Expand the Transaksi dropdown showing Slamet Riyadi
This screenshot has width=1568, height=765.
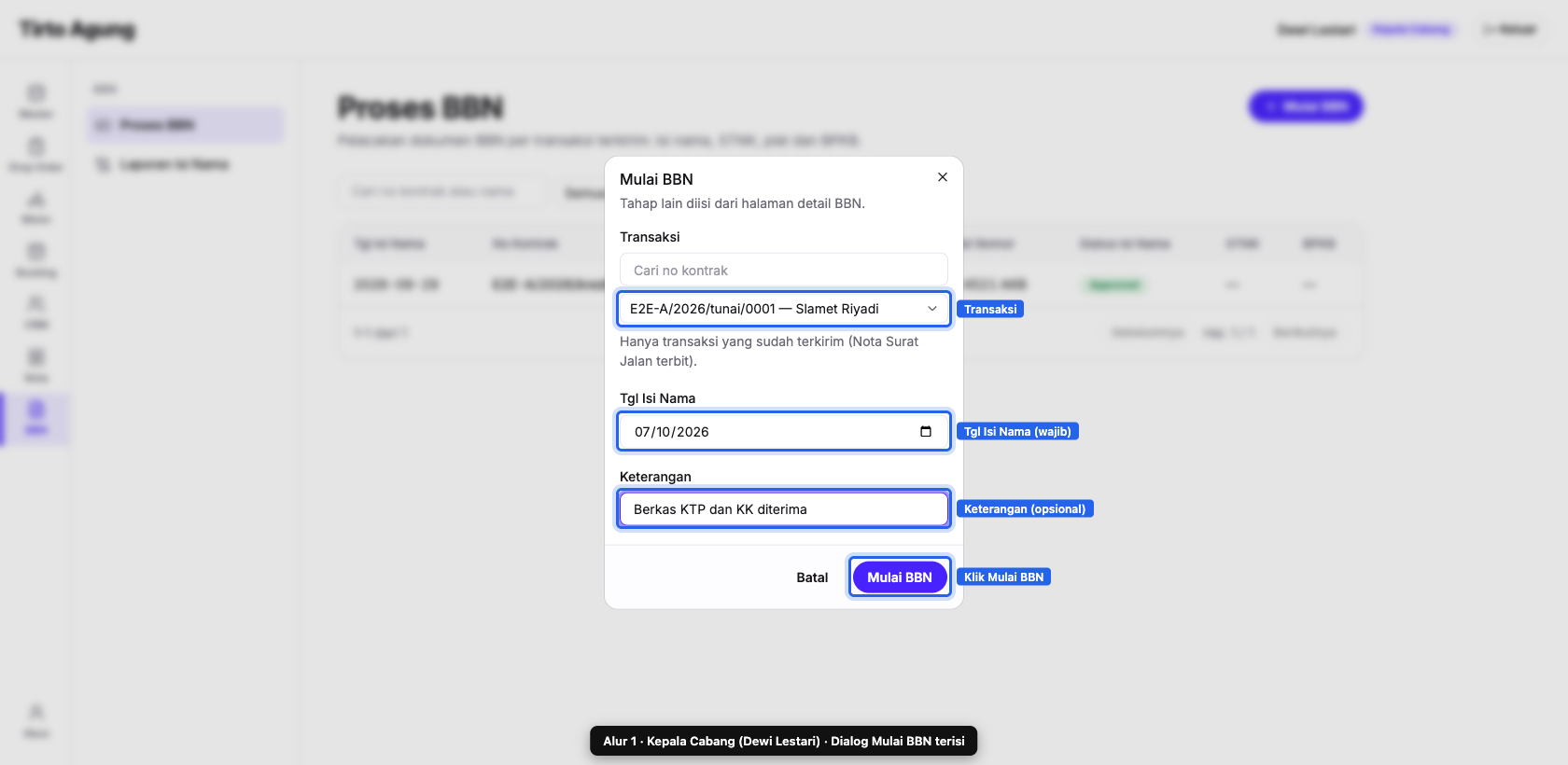pos(784,309)
